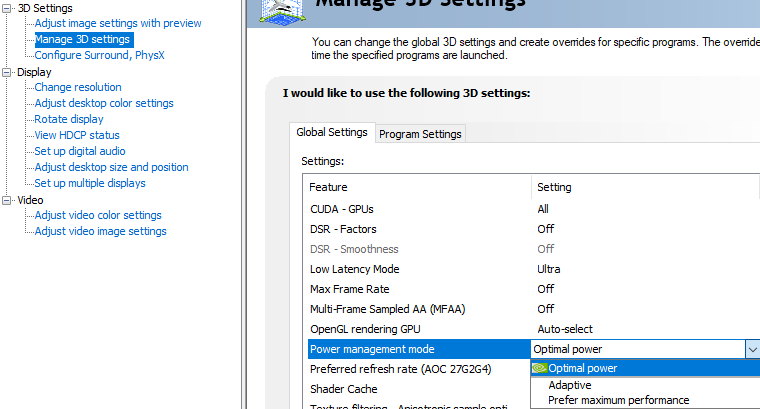
Task: Click Max Frame Rate setting row
Action: (x=349, y=289)
